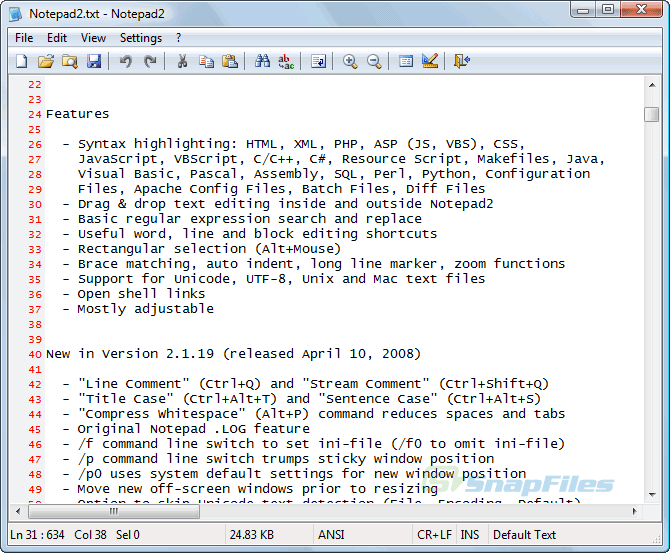The height and width of the screenshot is (553, 670).
Task: Click the New document toolbar icon
Action: [21, 61]
